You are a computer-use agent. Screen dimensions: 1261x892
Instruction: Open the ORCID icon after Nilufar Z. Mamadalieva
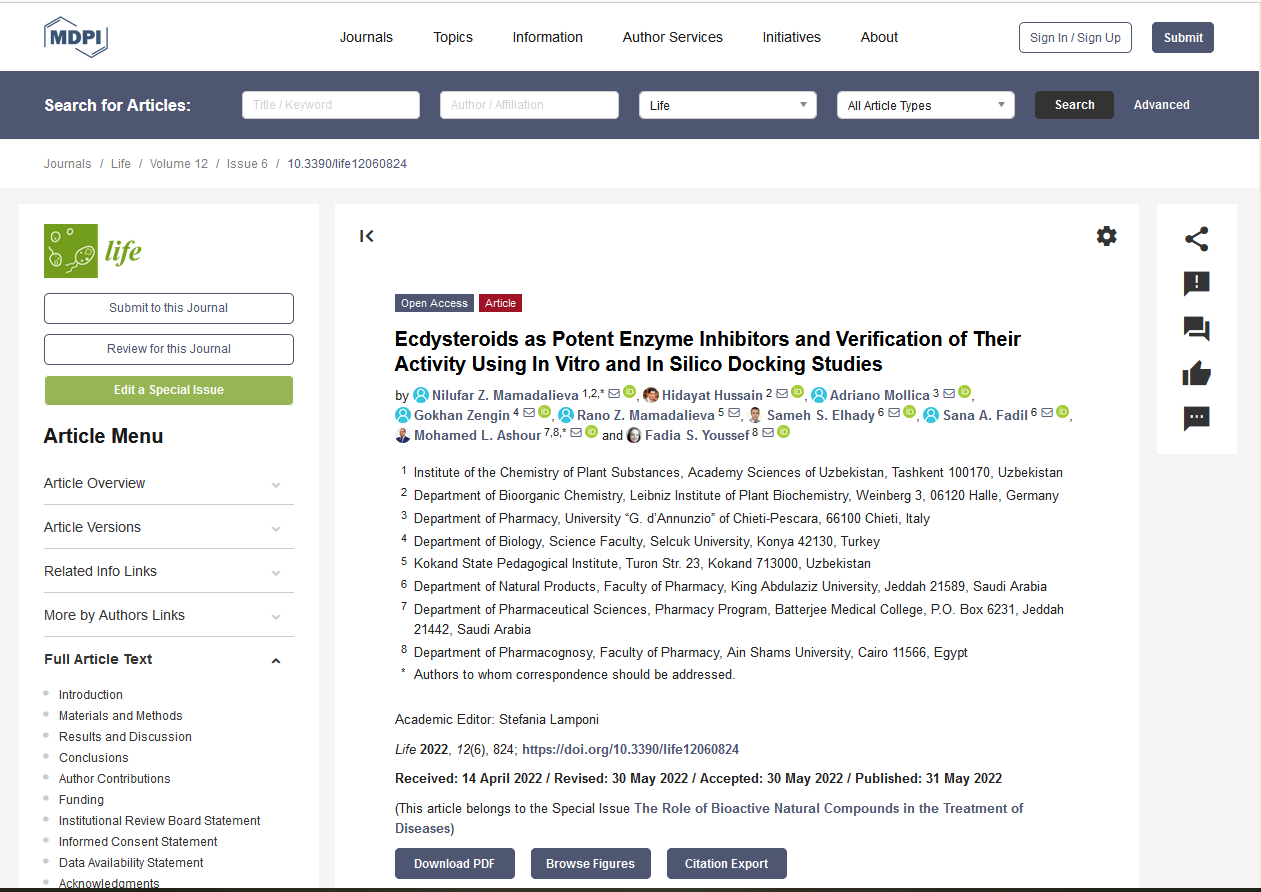[x=630, y=392]
